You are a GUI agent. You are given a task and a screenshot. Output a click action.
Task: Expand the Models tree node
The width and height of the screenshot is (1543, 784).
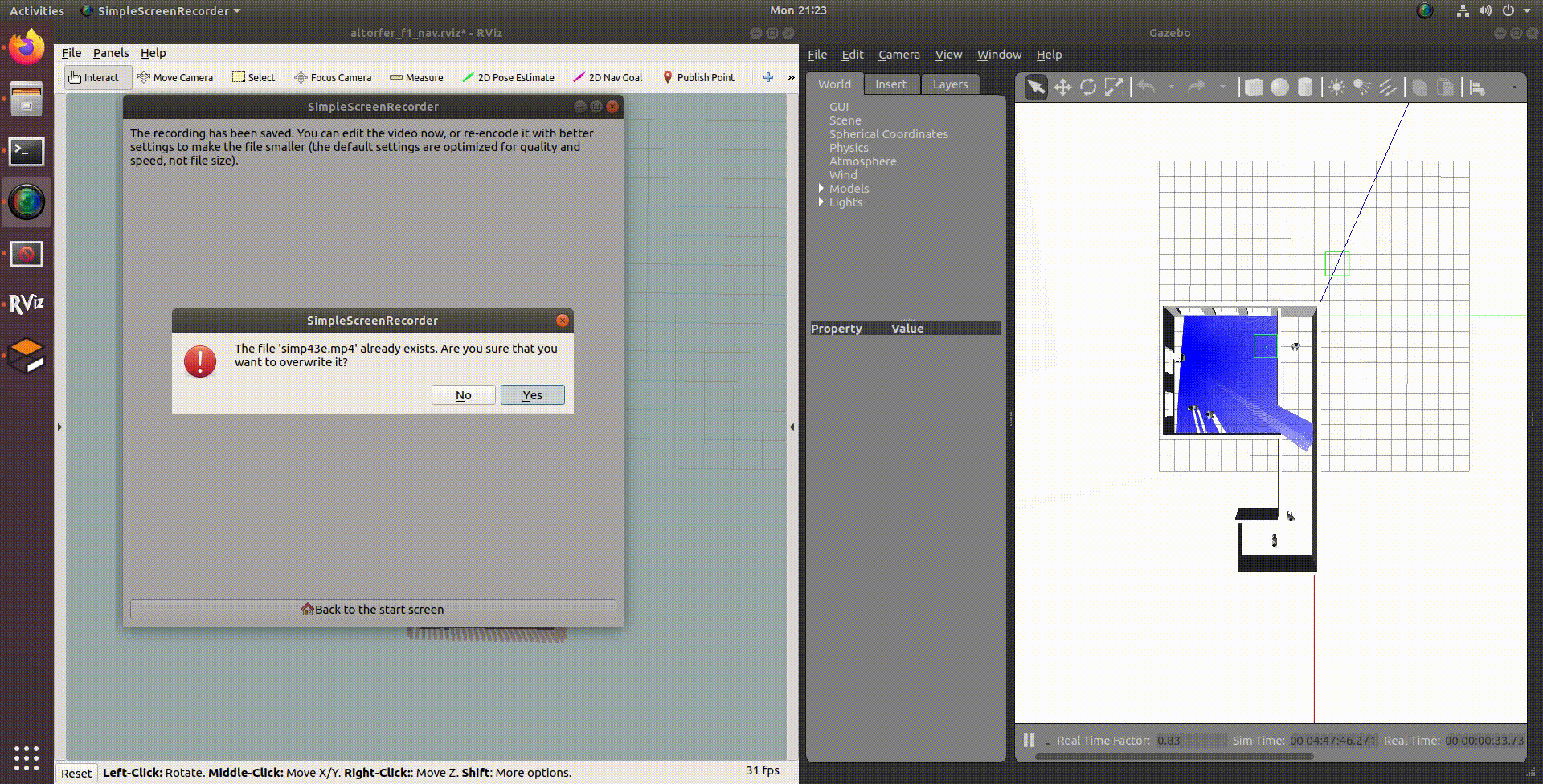[821, 188]
